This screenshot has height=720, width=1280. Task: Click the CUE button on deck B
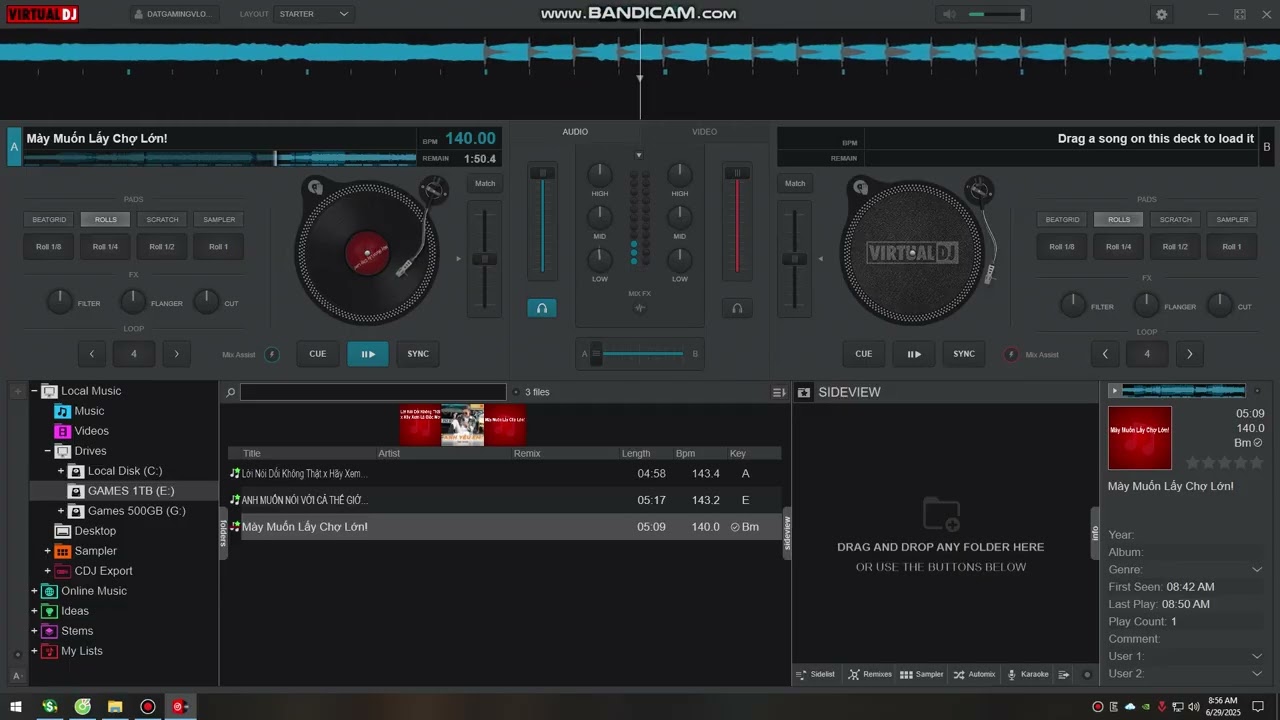click(x=864, y=354)
